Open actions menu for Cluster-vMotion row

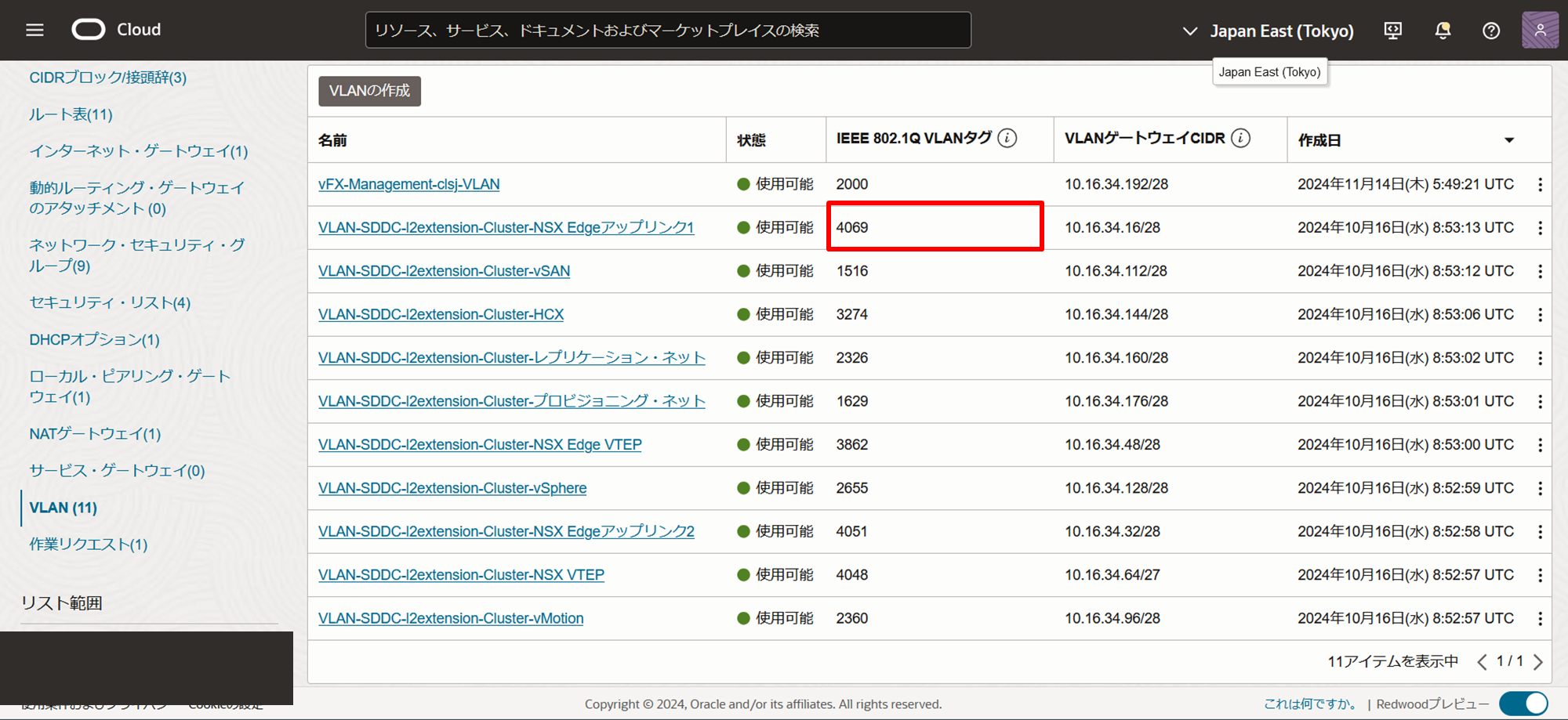1540,618
